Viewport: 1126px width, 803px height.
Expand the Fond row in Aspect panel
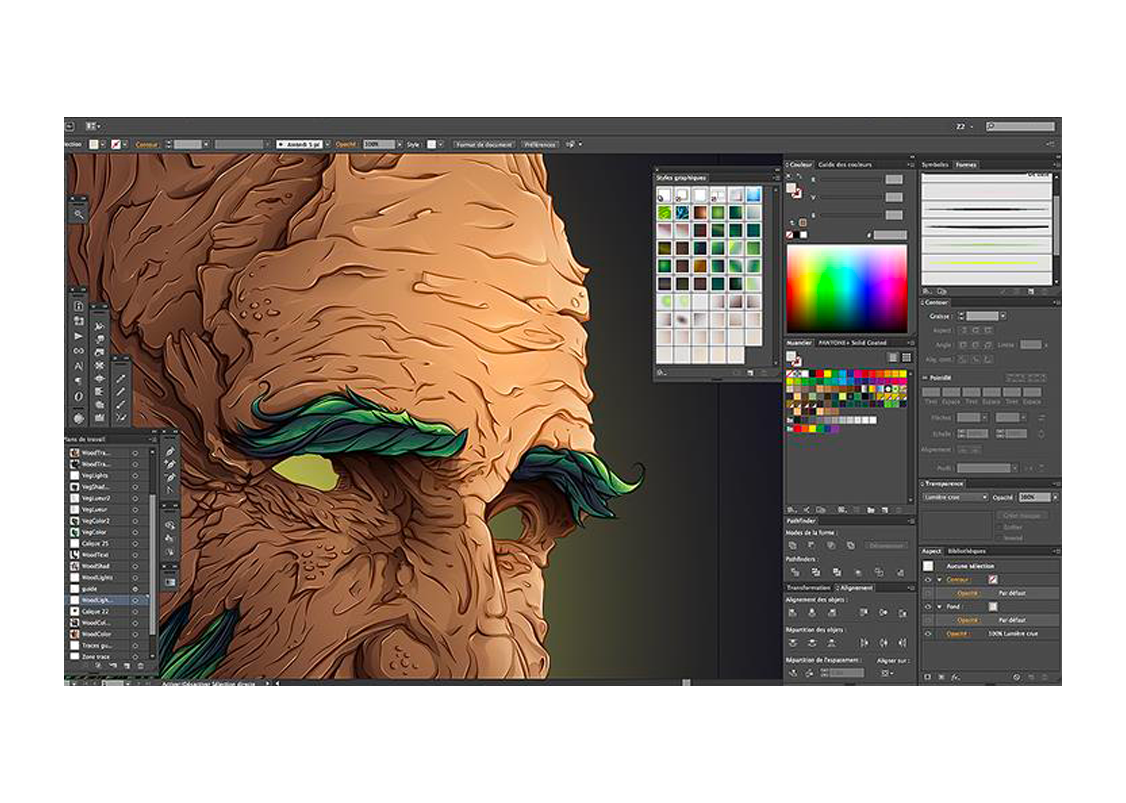point(939,607)
